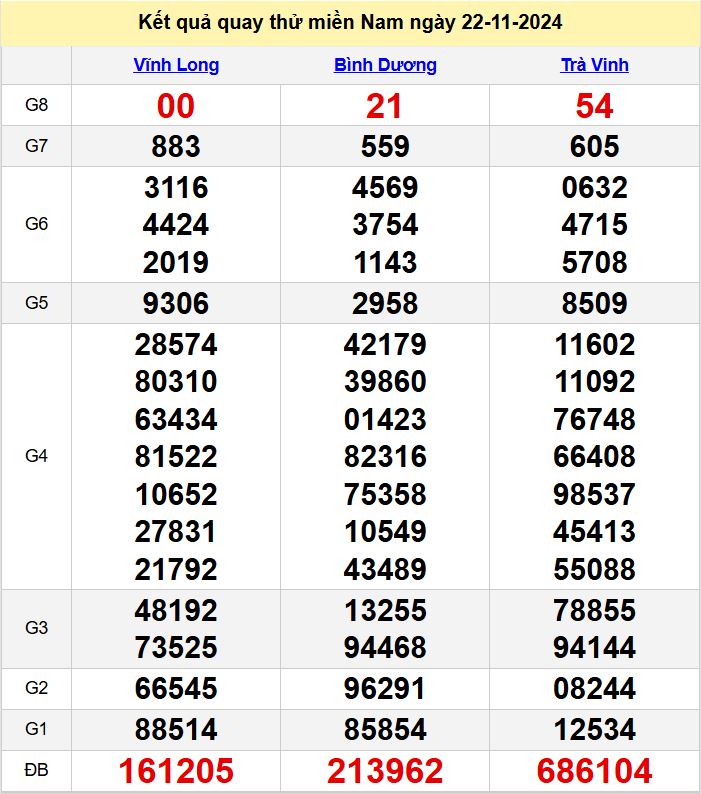Screen dimensions: 701x794
Task: Click G6 number 4715
Action: click(594, 224)
